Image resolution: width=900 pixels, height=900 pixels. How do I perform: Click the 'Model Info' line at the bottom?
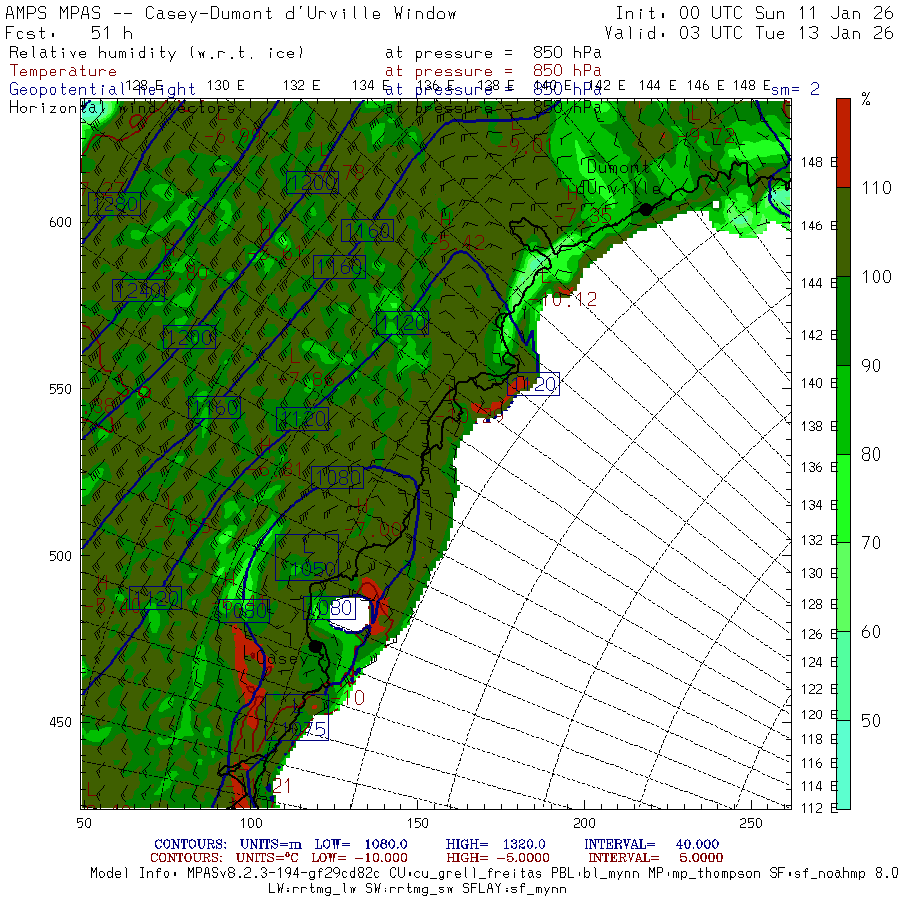click(x=494, y=872)
